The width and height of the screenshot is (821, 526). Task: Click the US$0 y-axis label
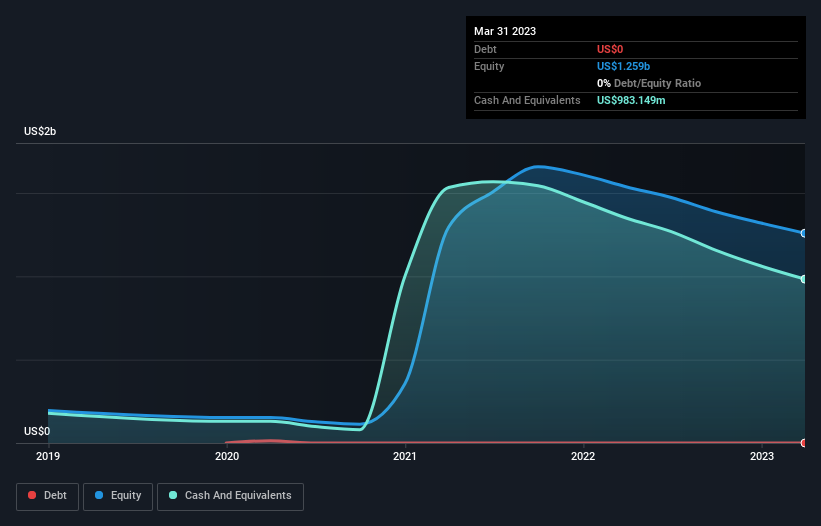click(x=37, y=431)
